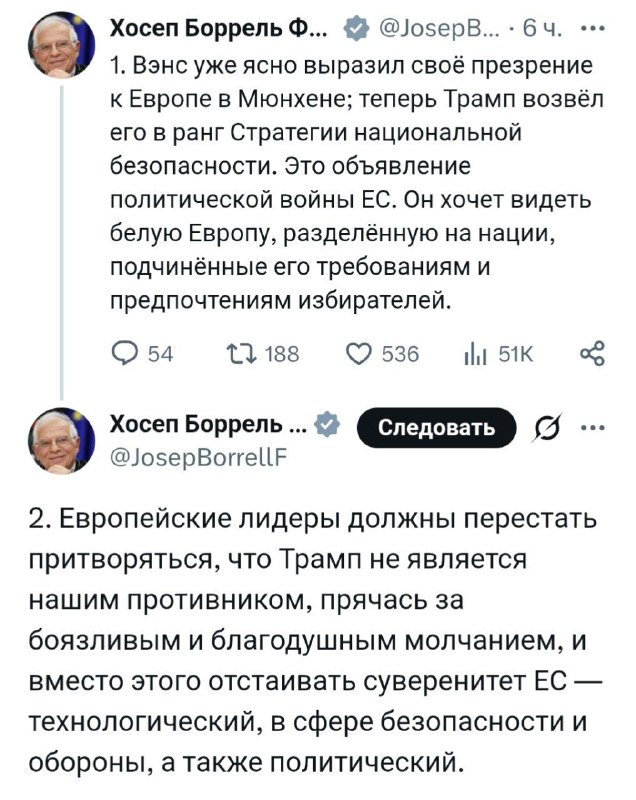636x800 pixels.
Task: Like the first tweet with the heart icon
Action: click(x=358, y=353)
